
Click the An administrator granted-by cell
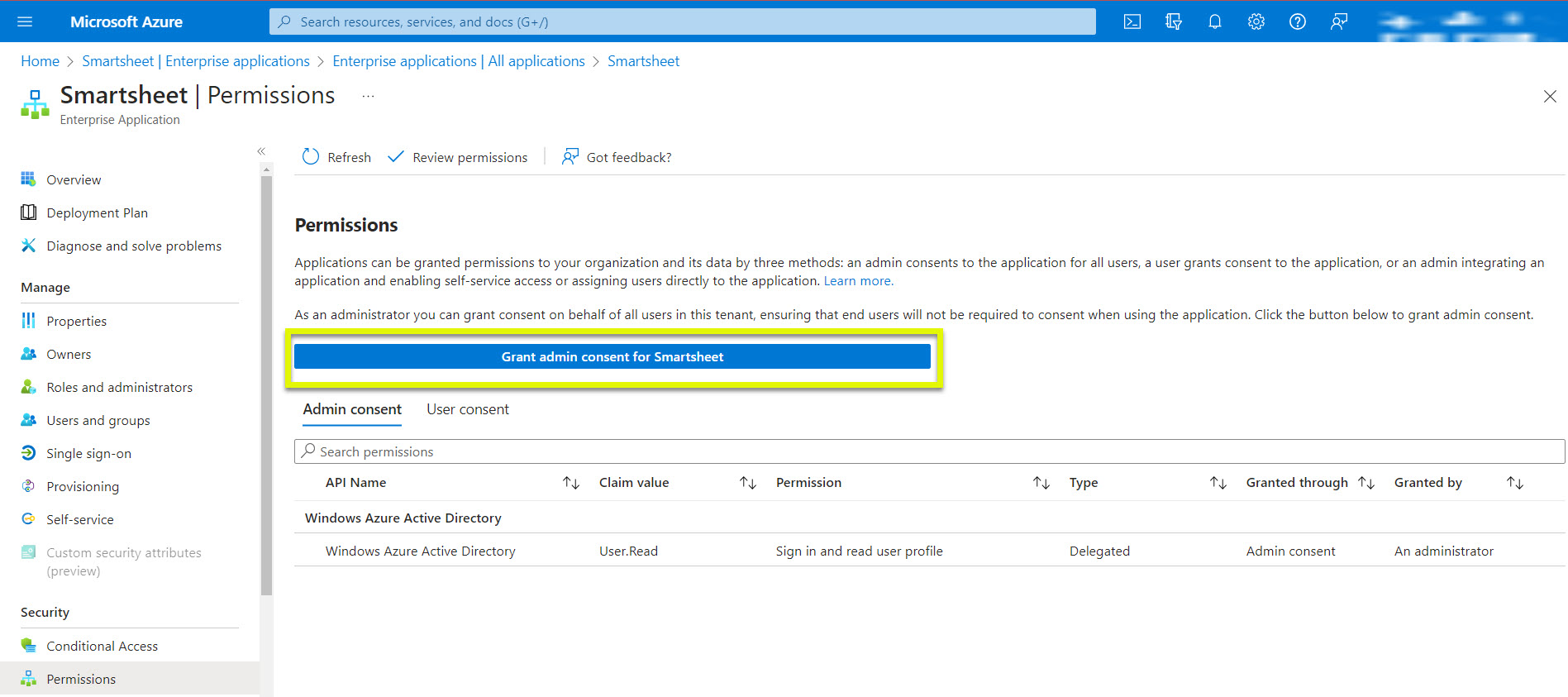tap(1444, 551)
